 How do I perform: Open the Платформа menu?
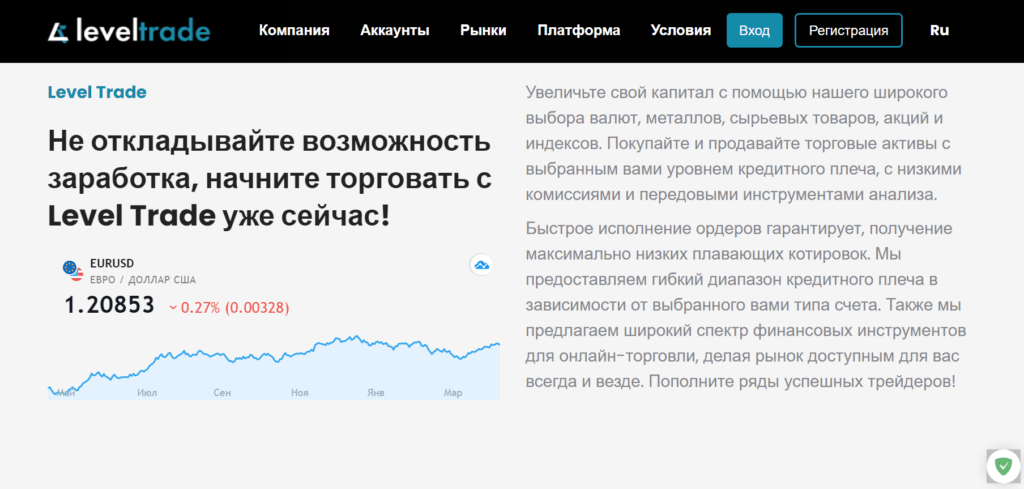pos(579,31)
